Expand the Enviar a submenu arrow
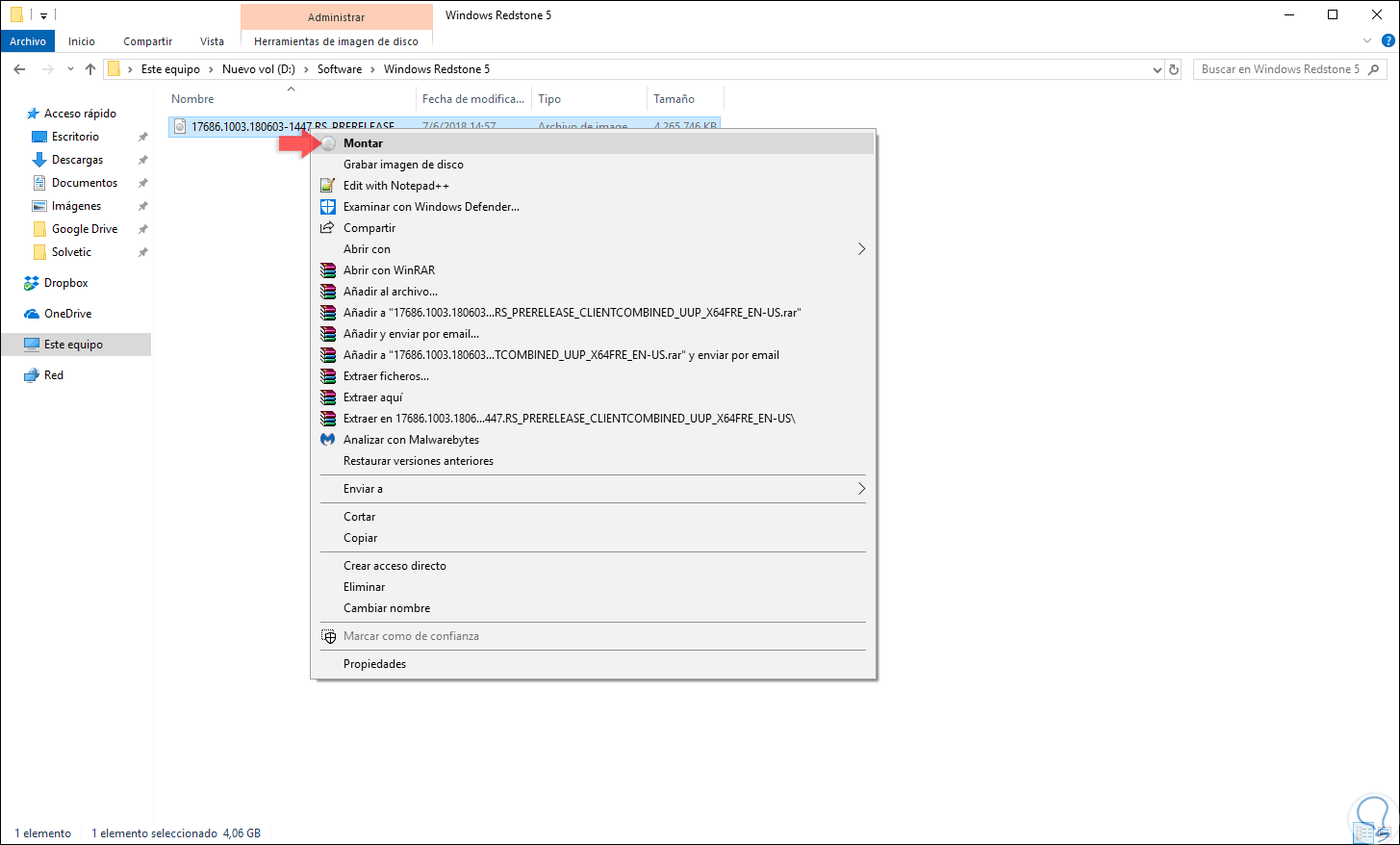1400x845 pixels. [x=861, y=489]
